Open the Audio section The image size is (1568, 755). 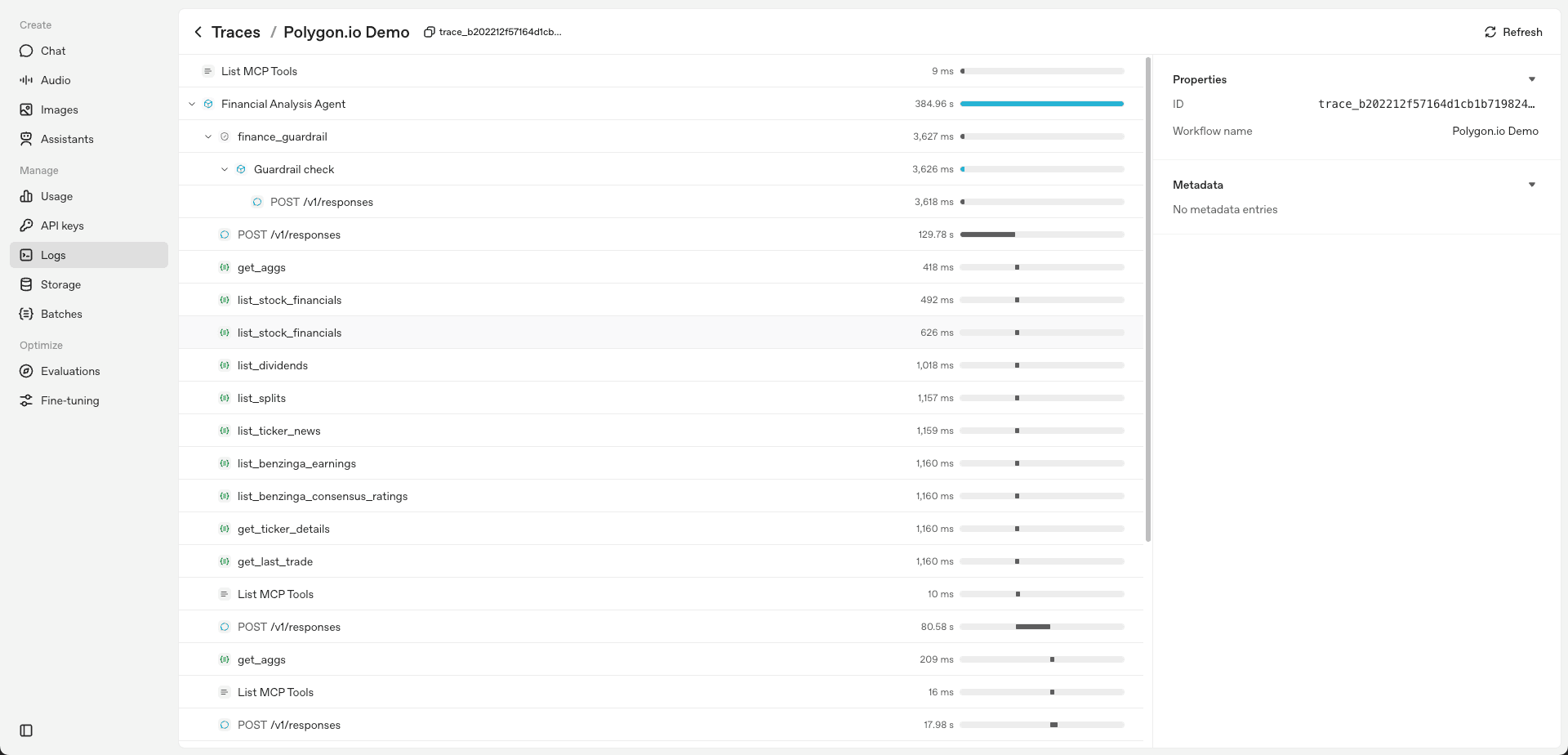point(56,80)
